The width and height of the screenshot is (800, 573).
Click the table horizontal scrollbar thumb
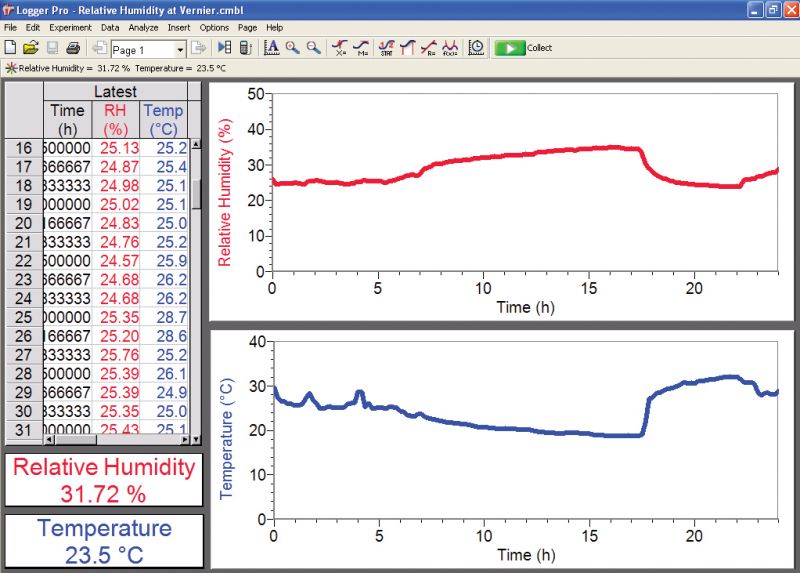click(75, 439)
